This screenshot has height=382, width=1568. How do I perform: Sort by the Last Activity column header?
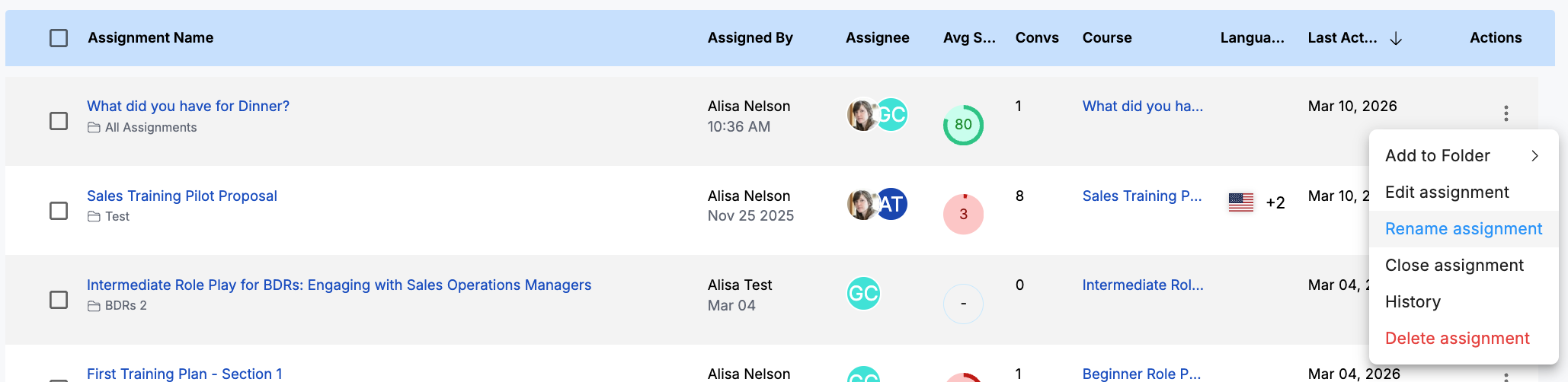pos(1342,38)
